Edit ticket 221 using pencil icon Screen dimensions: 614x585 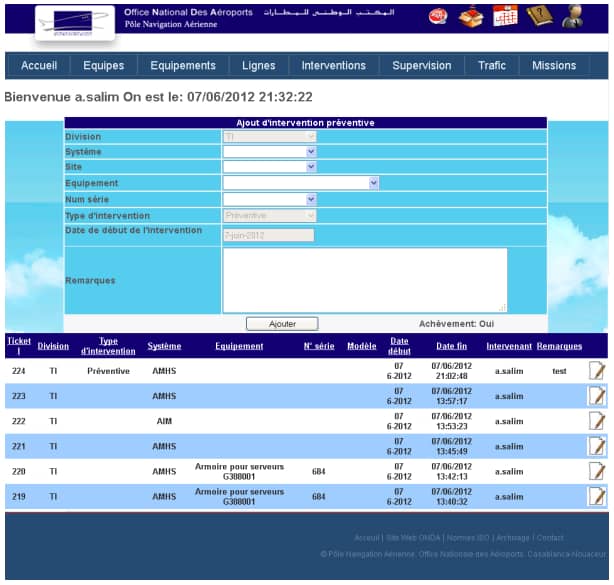click(597, 446)
